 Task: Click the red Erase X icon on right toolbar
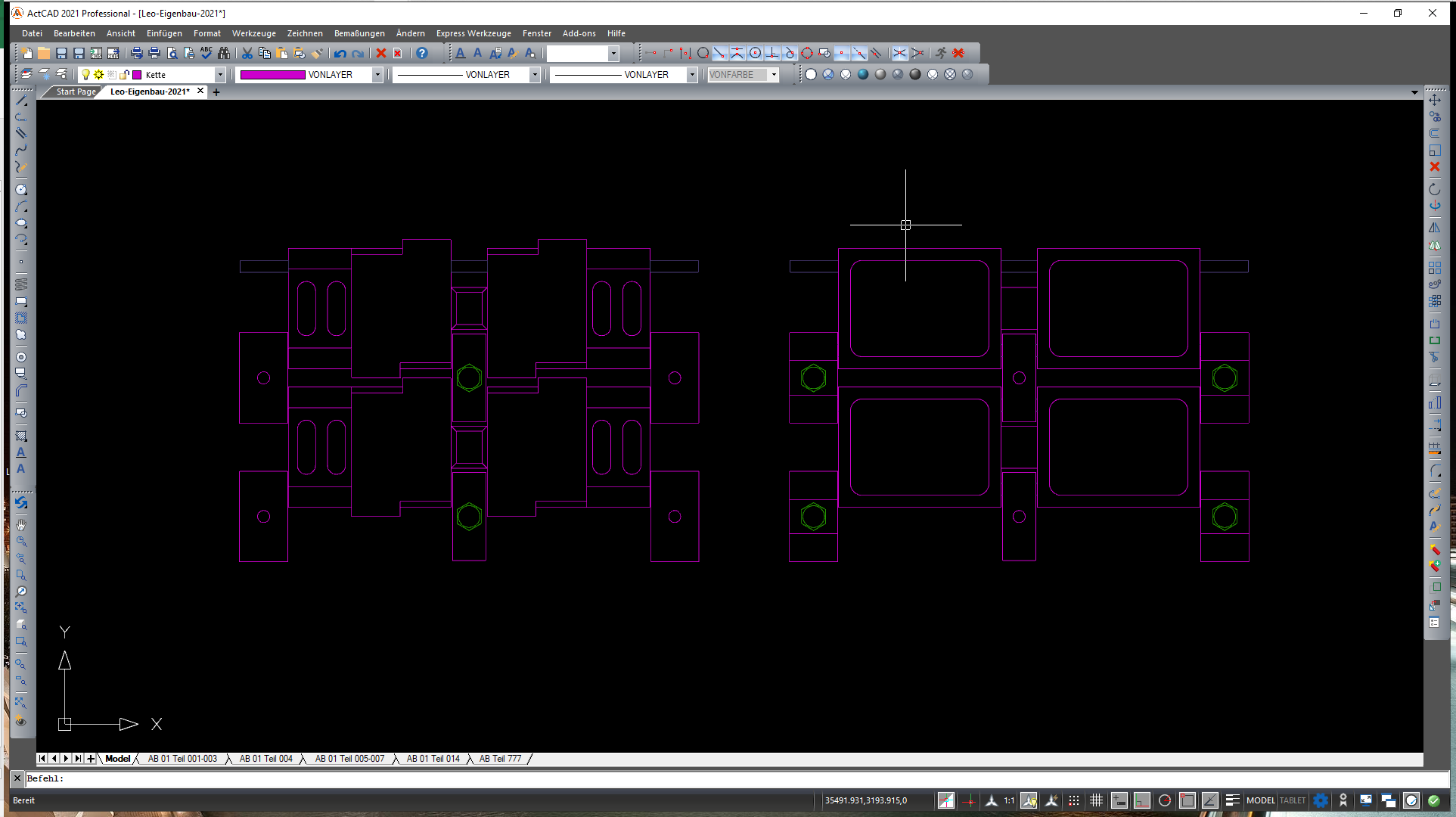pyautogui.click(x=1435, y=166)
